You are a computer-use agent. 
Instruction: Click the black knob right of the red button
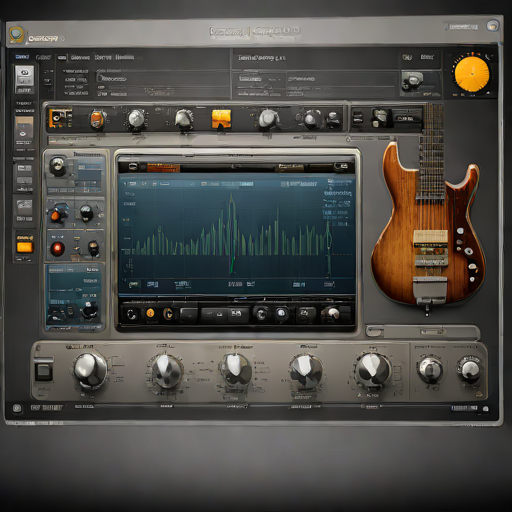[x=93, y=248]
